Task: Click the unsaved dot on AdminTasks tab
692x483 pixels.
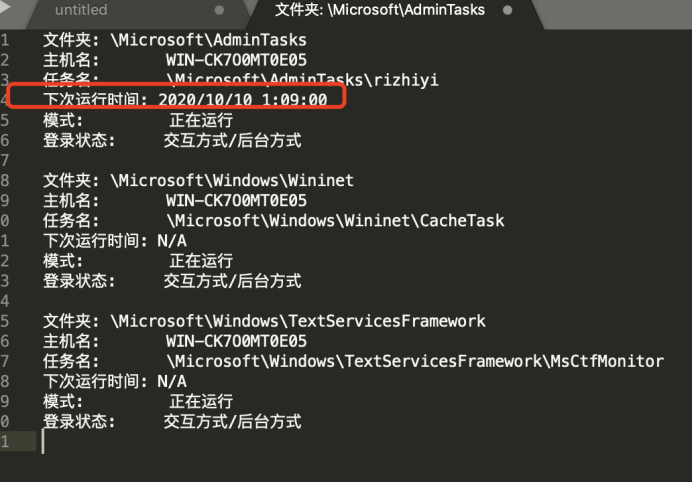Action: 508,10
